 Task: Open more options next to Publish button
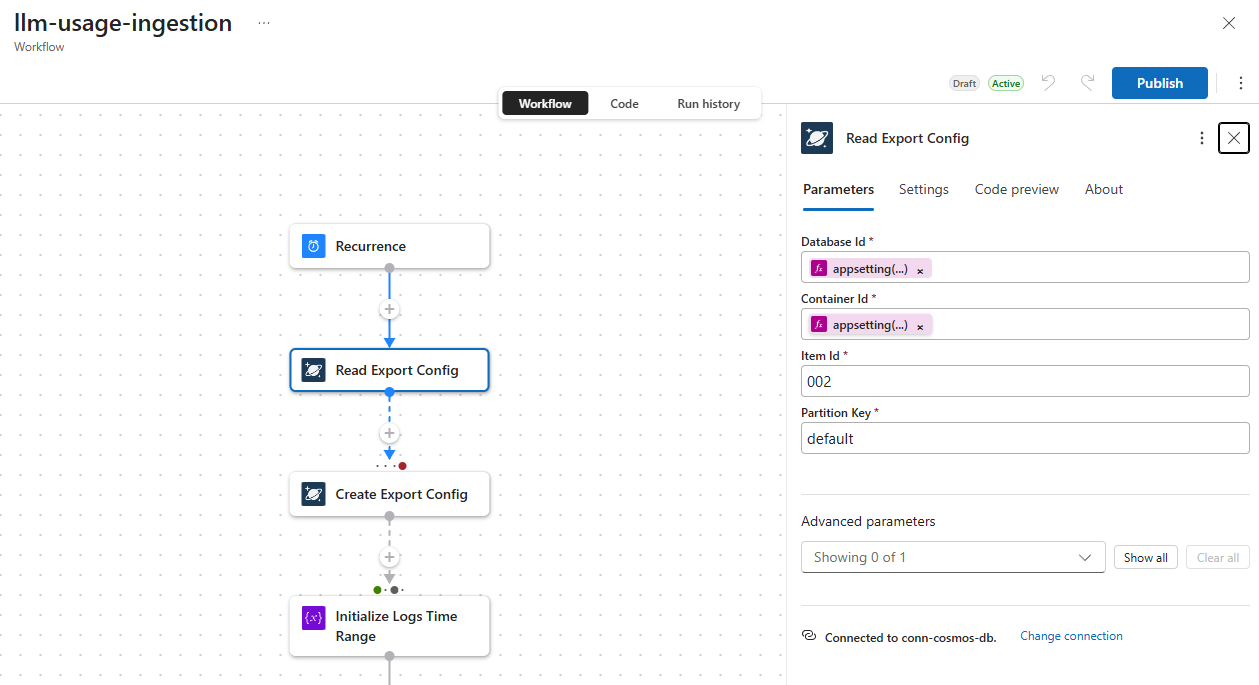[x=1241, y=83]
